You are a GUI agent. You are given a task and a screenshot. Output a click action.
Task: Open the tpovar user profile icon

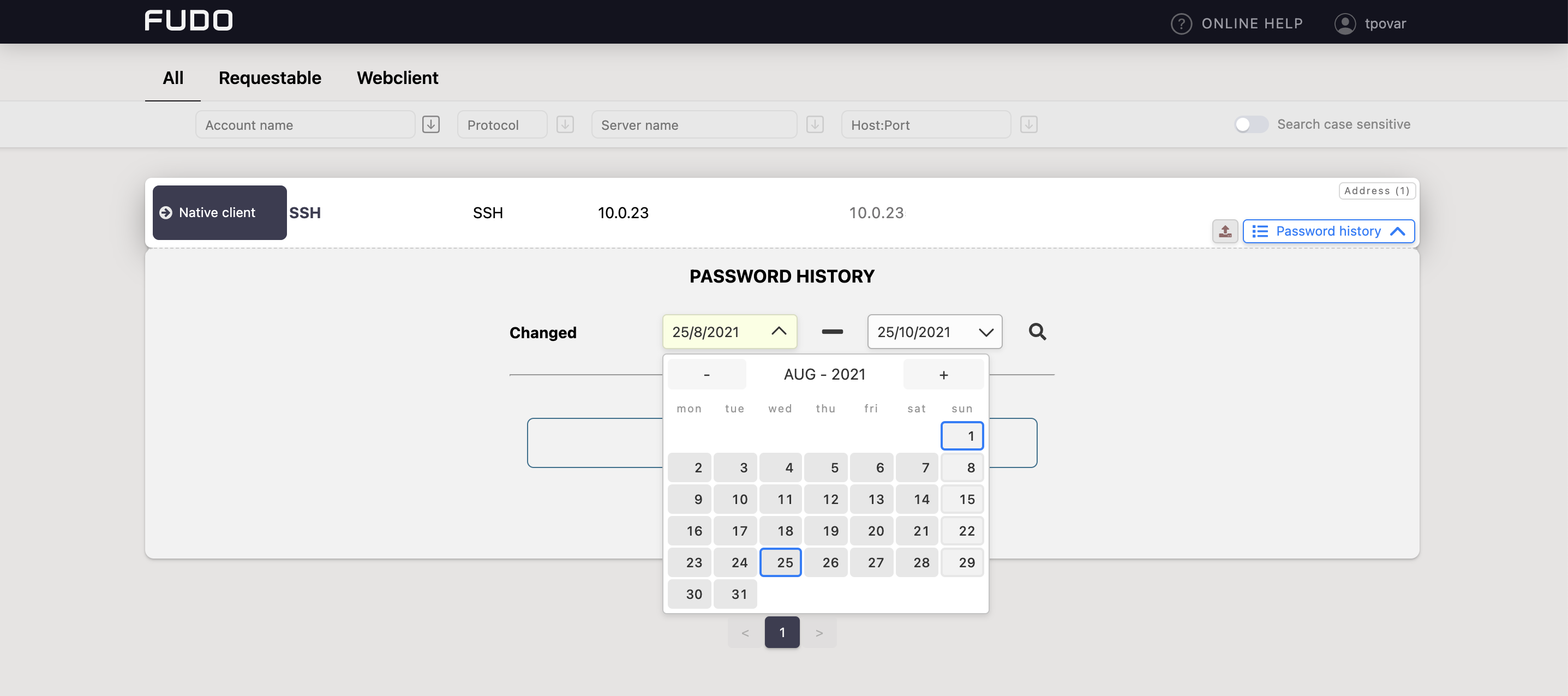coord(1345,24)
